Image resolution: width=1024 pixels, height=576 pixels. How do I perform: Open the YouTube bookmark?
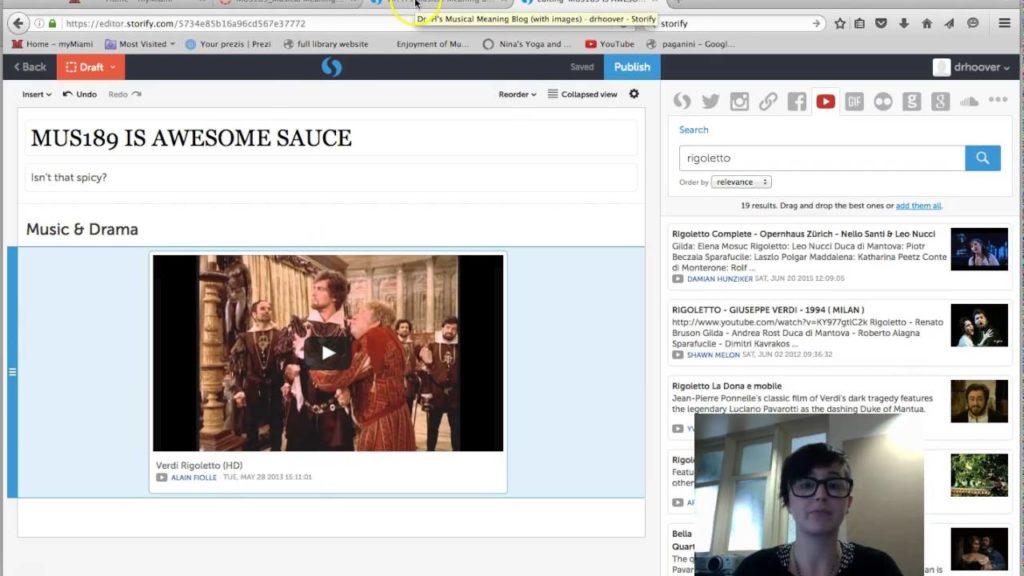click(x=609, y=44)
